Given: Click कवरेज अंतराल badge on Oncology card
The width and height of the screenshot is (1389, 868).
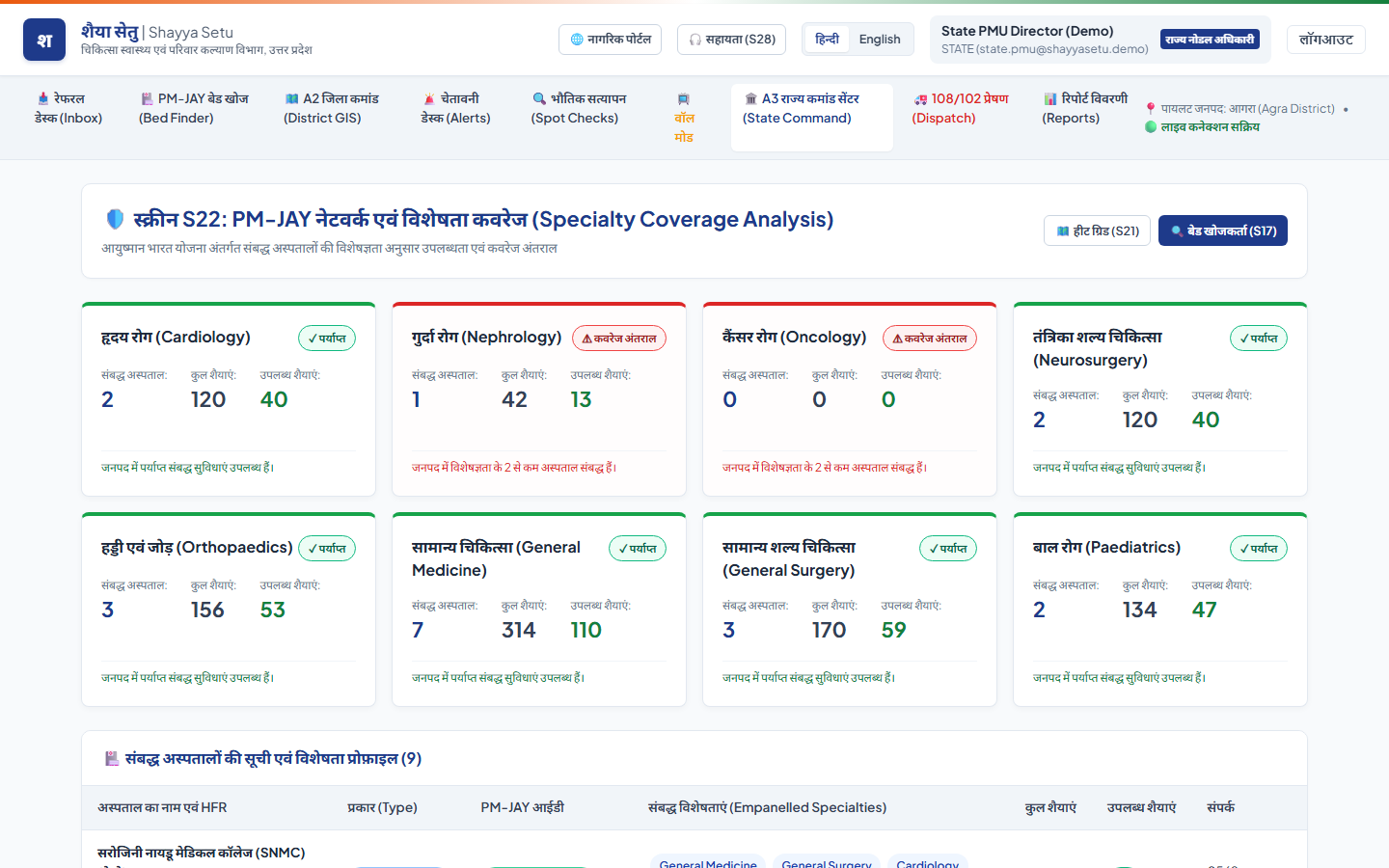Looking at the screenshot, I should coord(930,339).
